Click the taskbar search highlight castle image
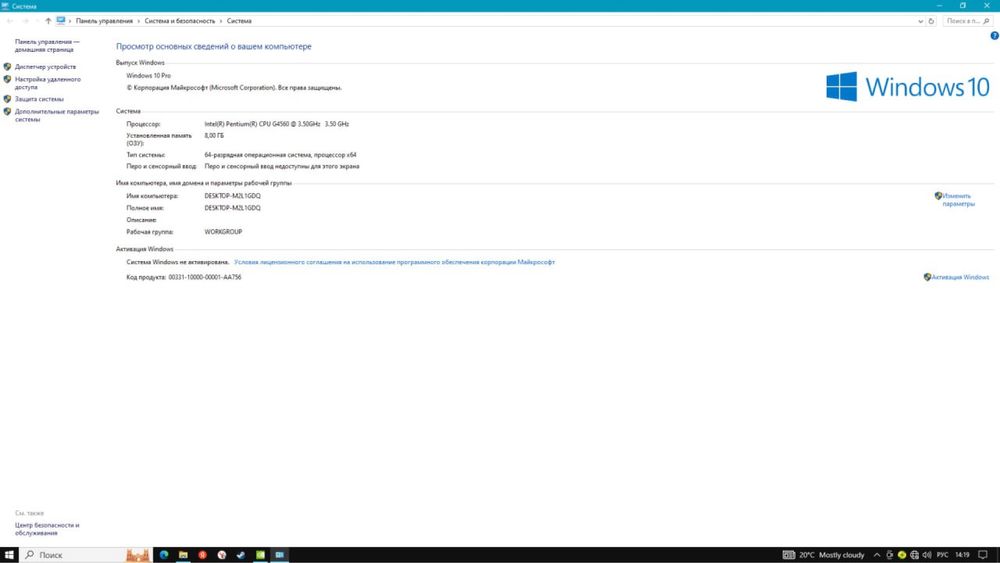1000x563 pixels. [x=138, y=555]
